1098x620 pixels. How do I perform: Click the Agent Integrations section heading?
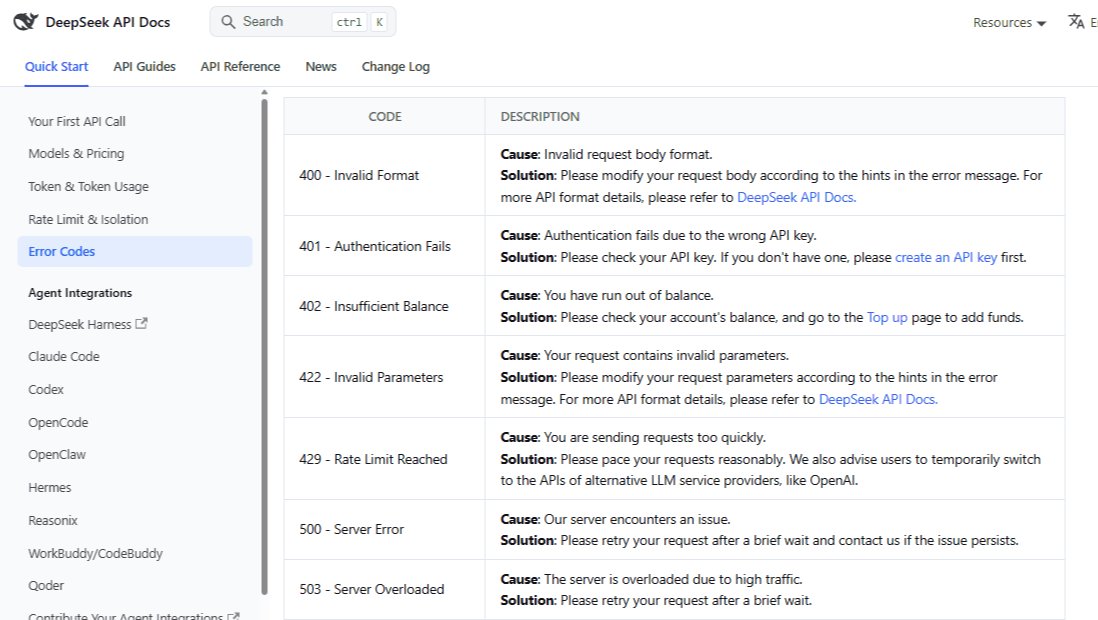(x=80, y=293)
